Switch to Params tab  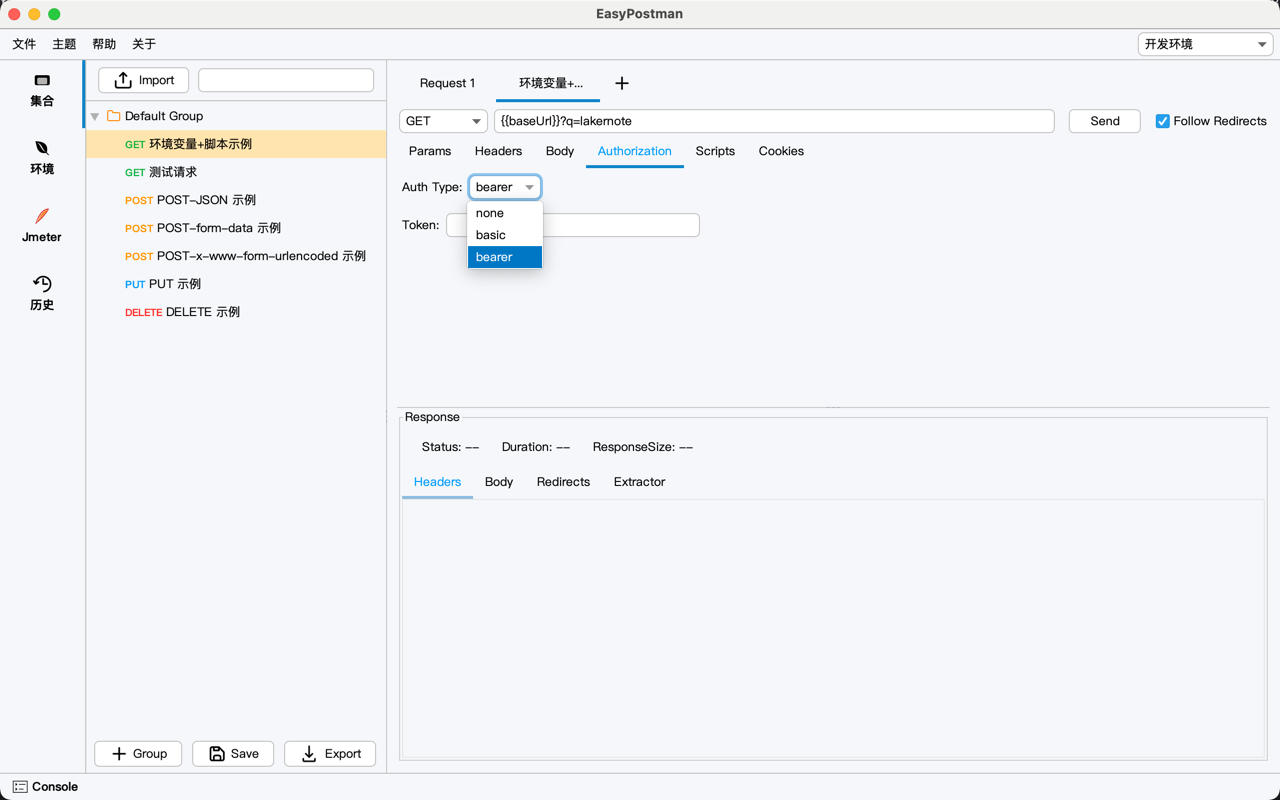click(x=430, y=151)
